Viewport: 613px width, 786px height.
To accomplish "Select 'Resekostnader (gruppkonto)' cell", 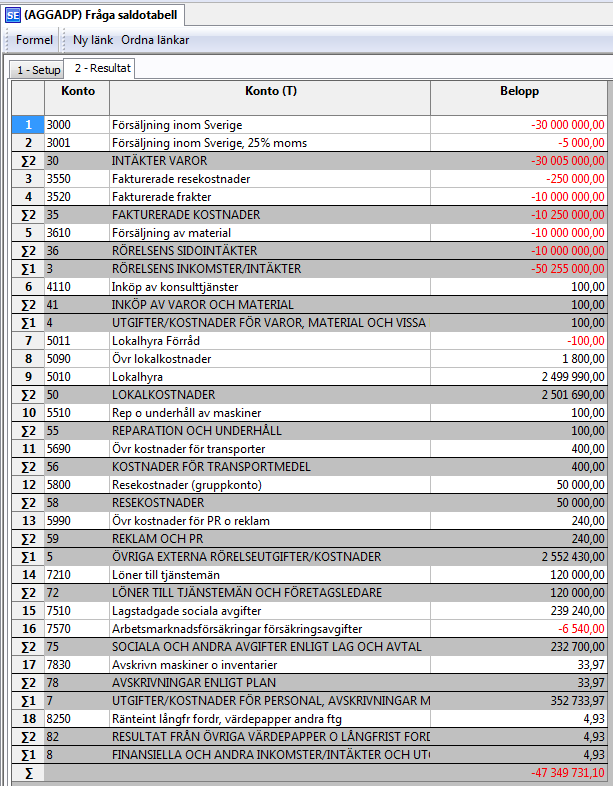I will pos(270,485).
